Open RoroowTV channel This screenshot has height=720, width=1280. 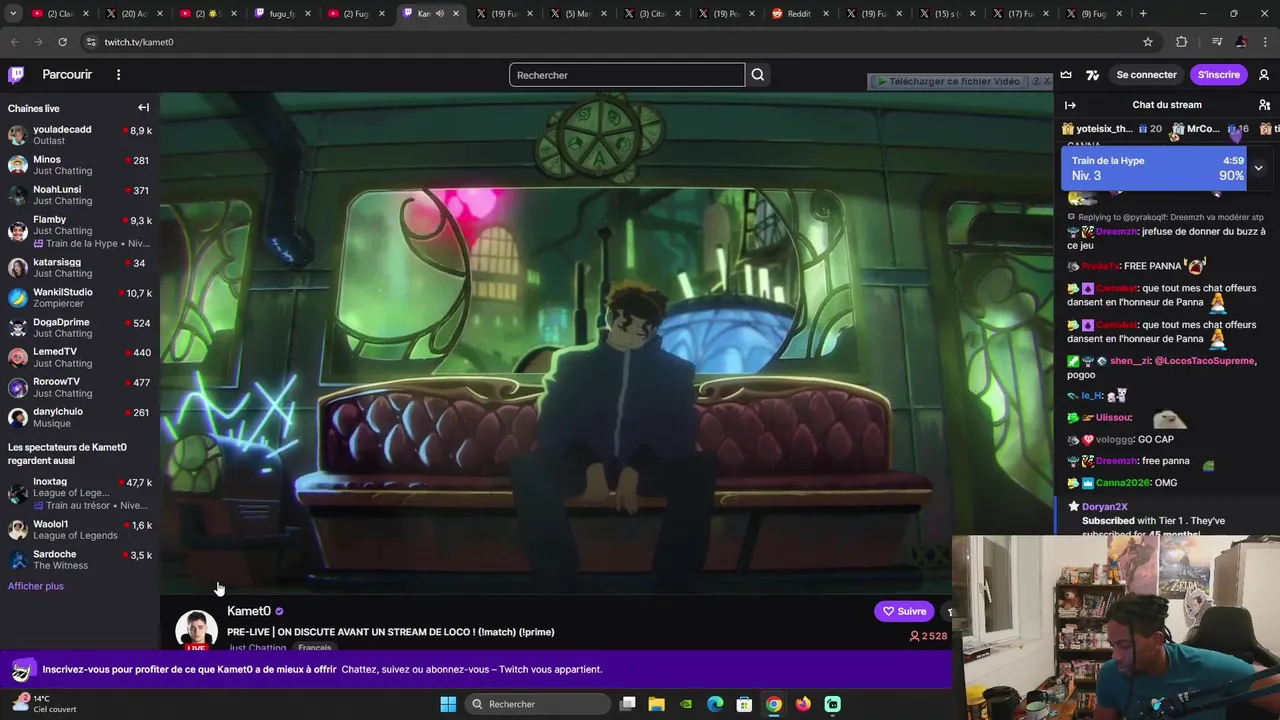tap(80, 387)
